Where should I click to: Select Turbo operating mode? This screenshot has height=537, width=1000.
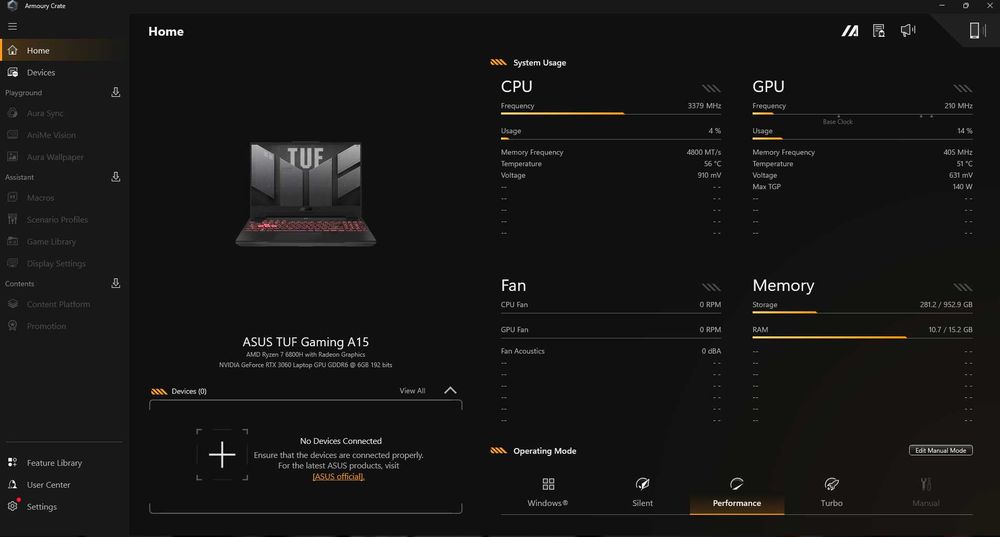tap(831, 492)
